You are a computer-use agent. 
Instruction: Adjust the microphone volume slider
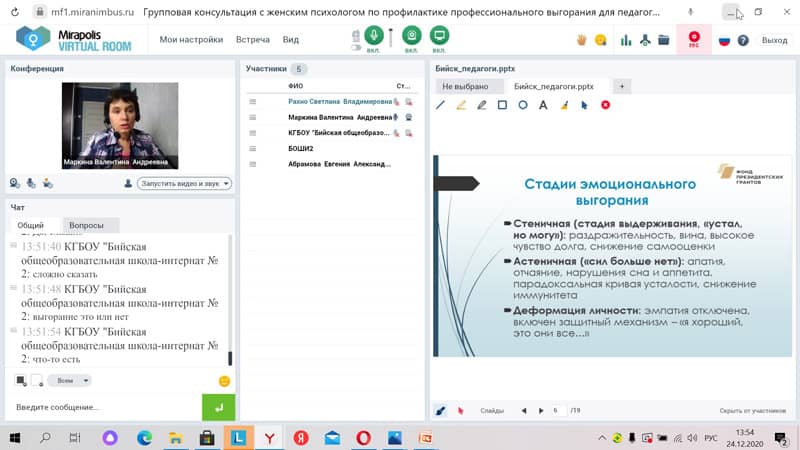coord(391,38)
